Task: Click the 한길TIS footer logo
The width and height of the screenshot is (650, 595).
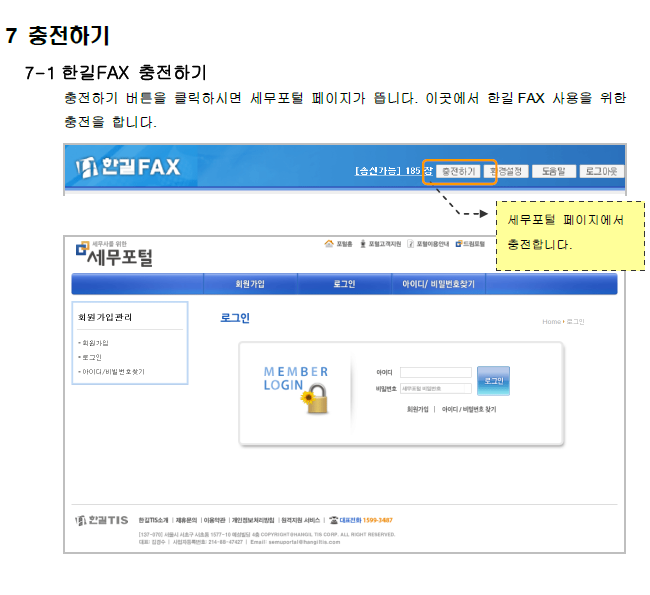Action: click(103, 520)
